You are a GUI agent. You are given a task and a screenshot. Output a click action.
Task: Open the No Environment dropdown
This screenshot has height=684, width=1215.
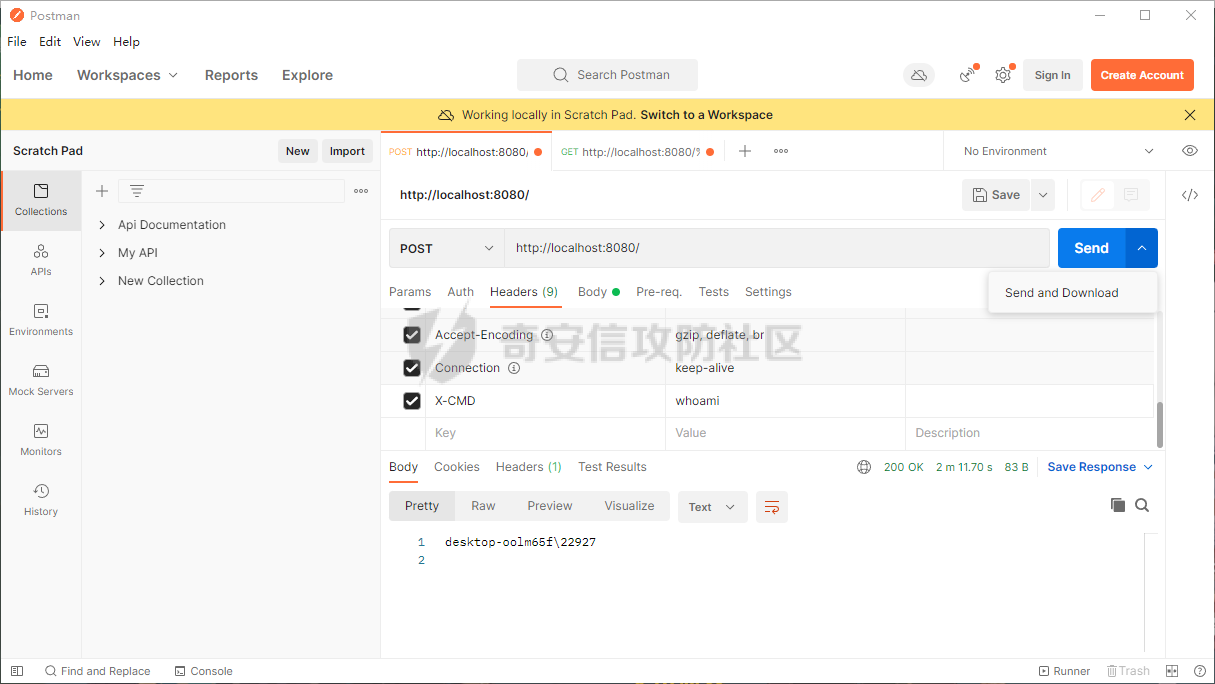(x=1058, y=151)
